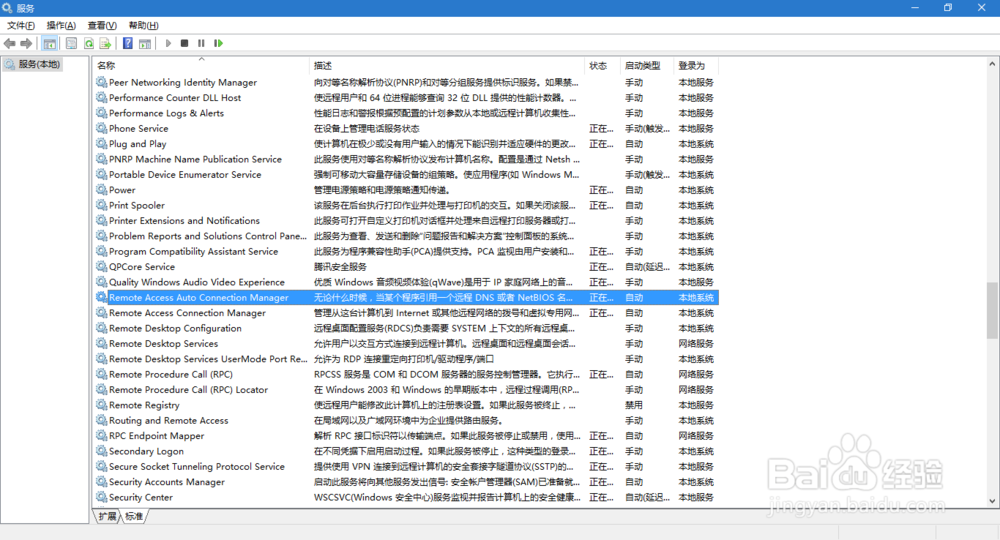
Task: Click the Restart Service icon
Action: pos(218,43)
